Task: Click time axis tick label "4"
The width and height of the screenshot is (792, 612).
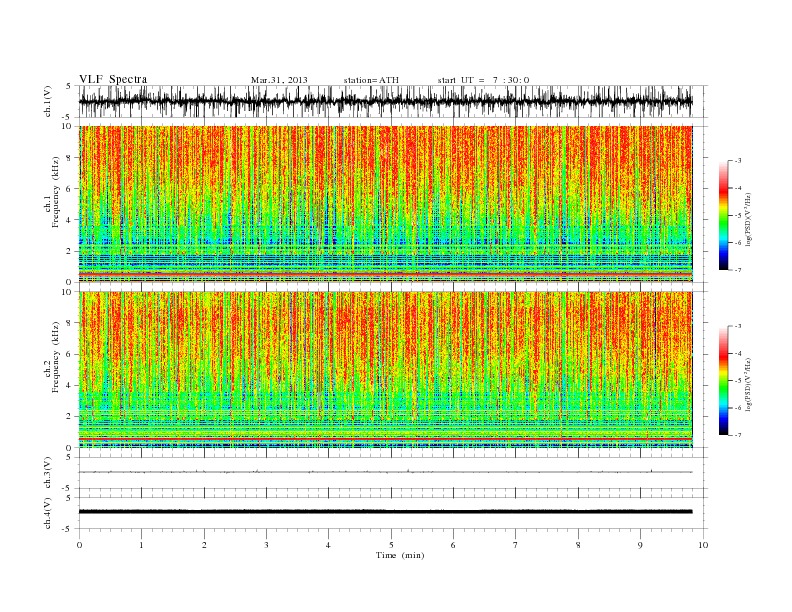Action: click(x=328, y=545)
